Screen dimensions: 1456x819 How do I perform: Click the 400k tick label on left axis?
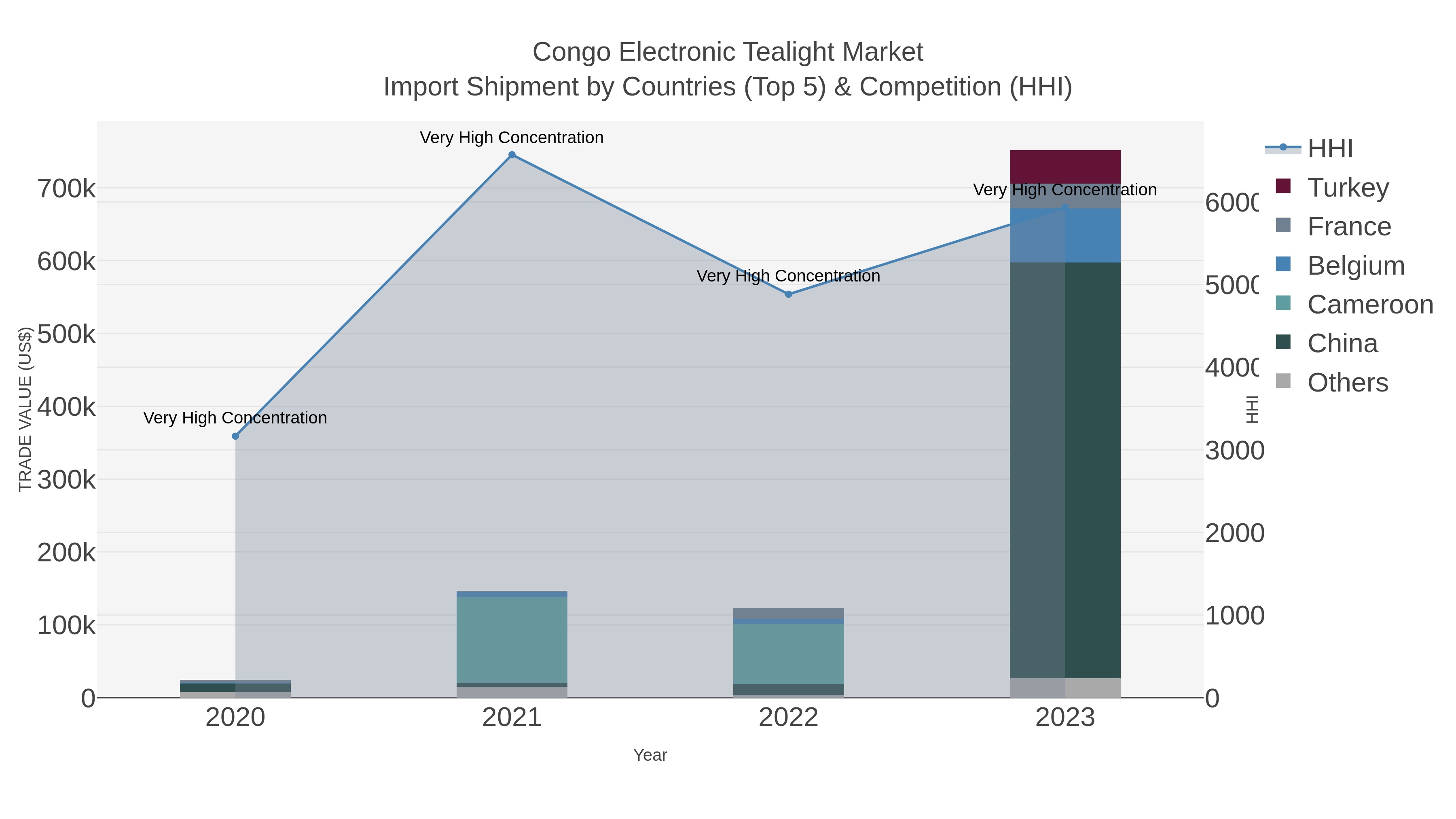click(x=67, y=407)
